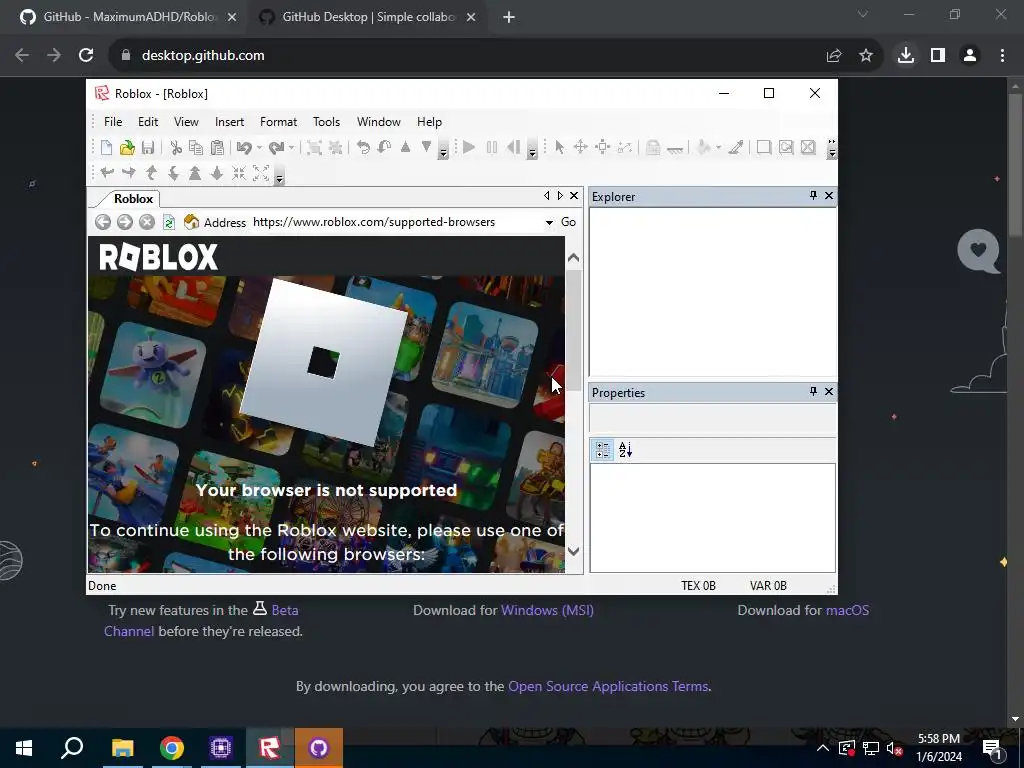Open the Open Source Applications Terms link
Viewport: 1024px width, 768px height.
tap(608, 686)
